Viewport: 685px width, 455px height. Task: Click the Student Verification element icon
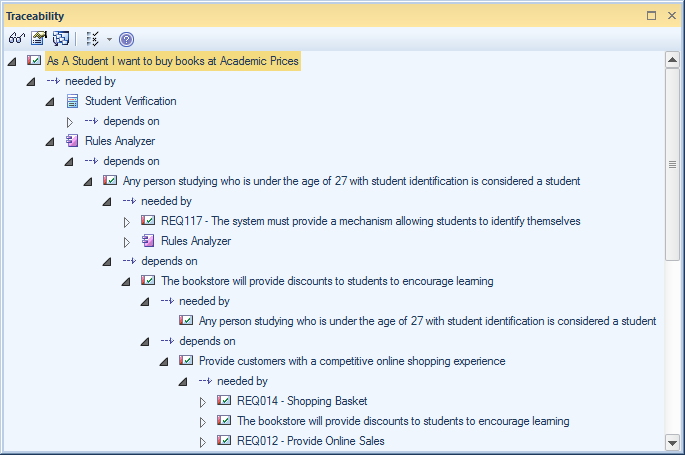(x=73, y=101)
